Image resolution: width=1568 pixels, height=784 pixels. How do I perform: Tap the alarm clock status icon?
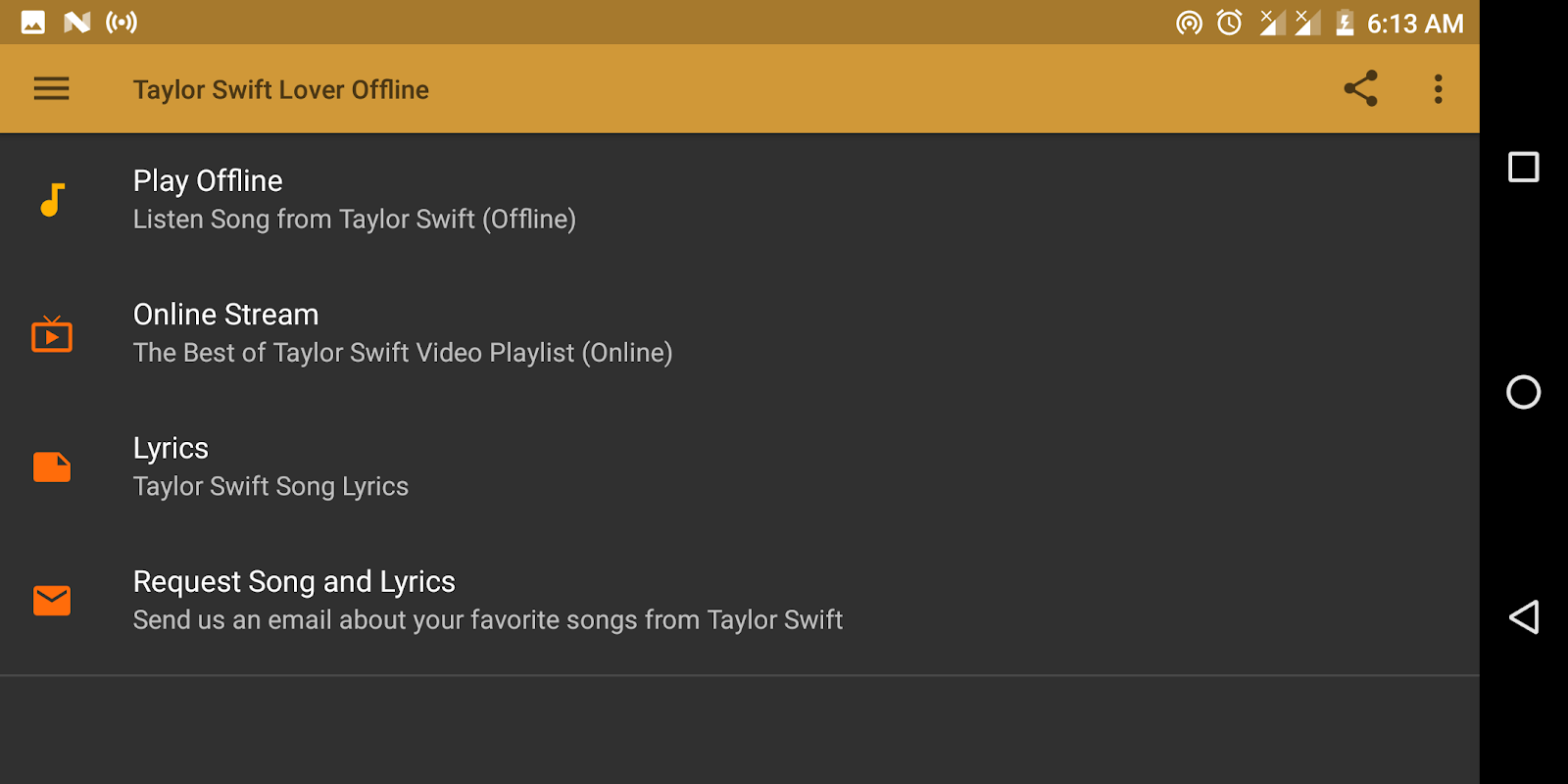point(1229,23)
